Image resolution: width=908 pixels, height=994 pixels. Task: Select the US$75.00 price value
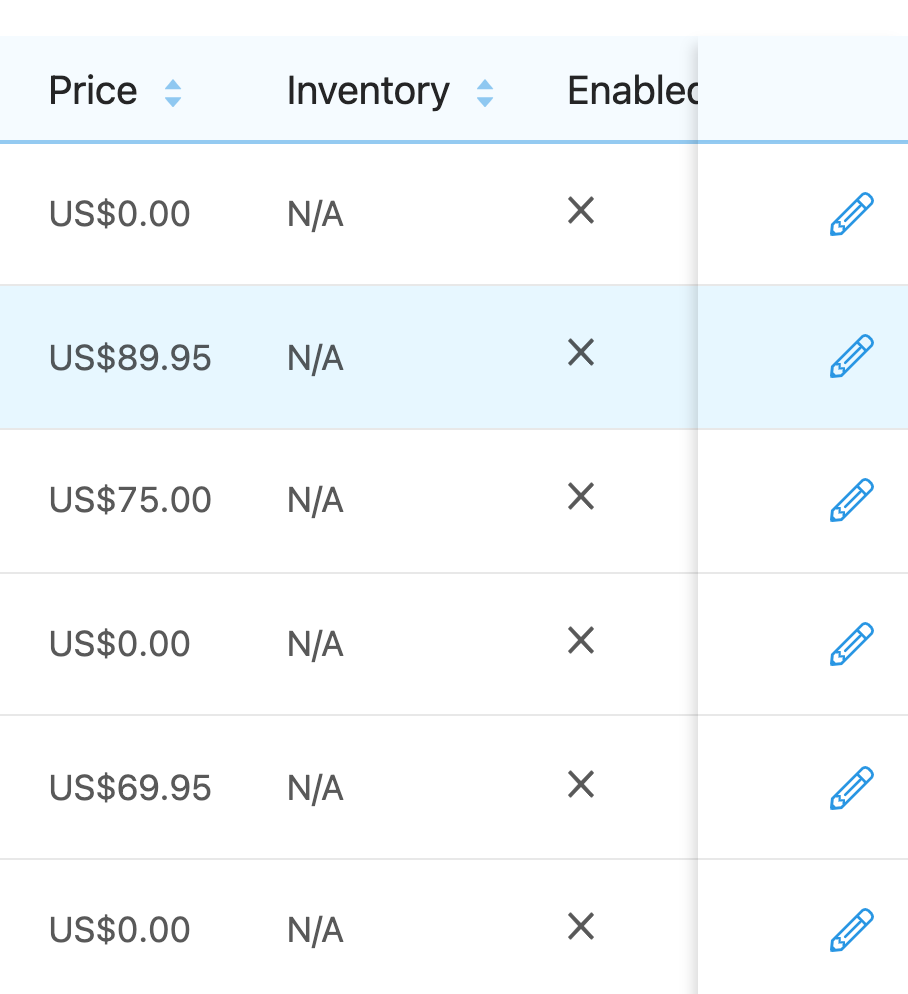tap(130, 500)
